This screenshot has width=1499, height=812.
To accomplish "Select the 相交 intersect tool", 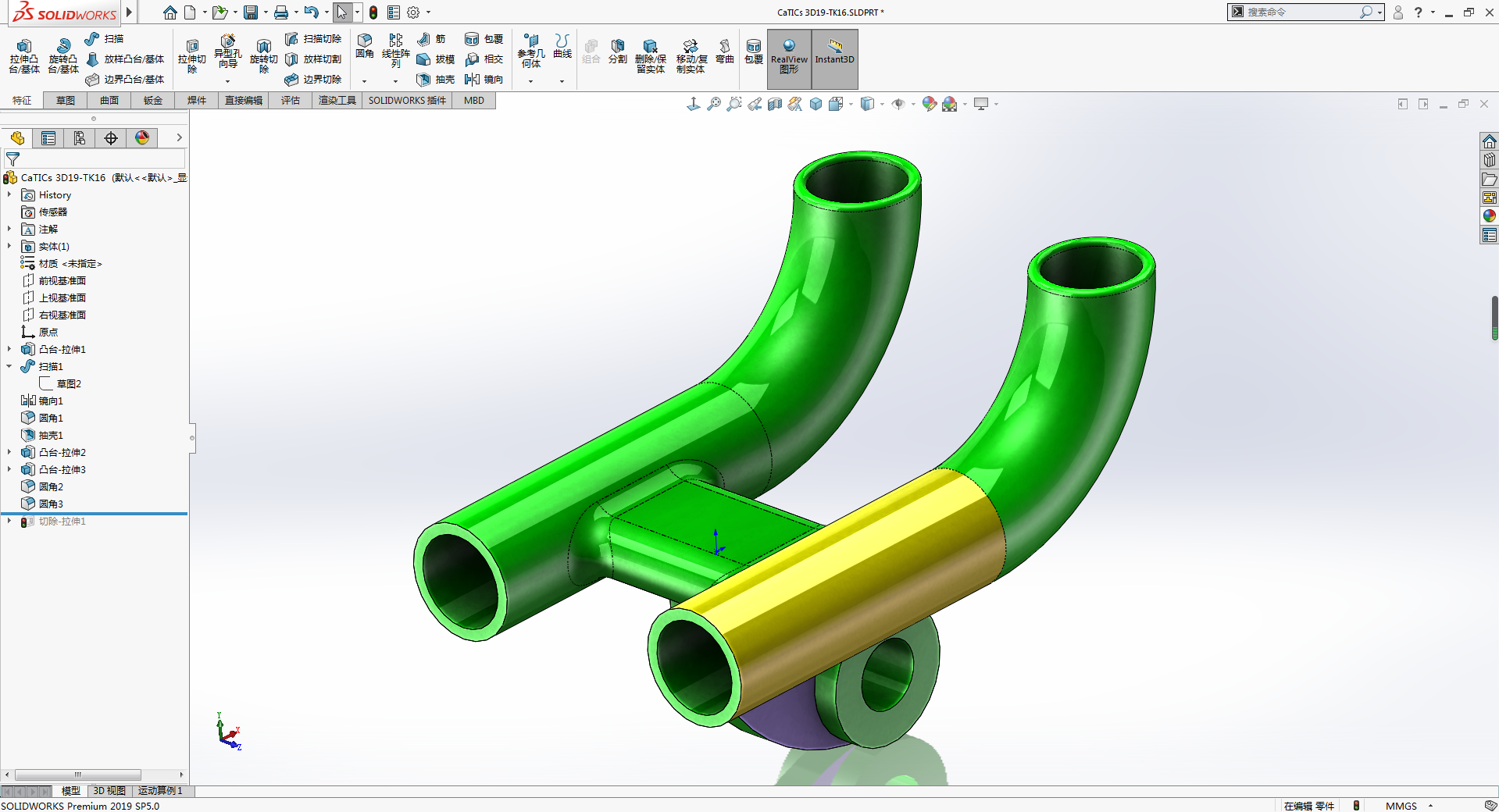I will coord(484,59).
